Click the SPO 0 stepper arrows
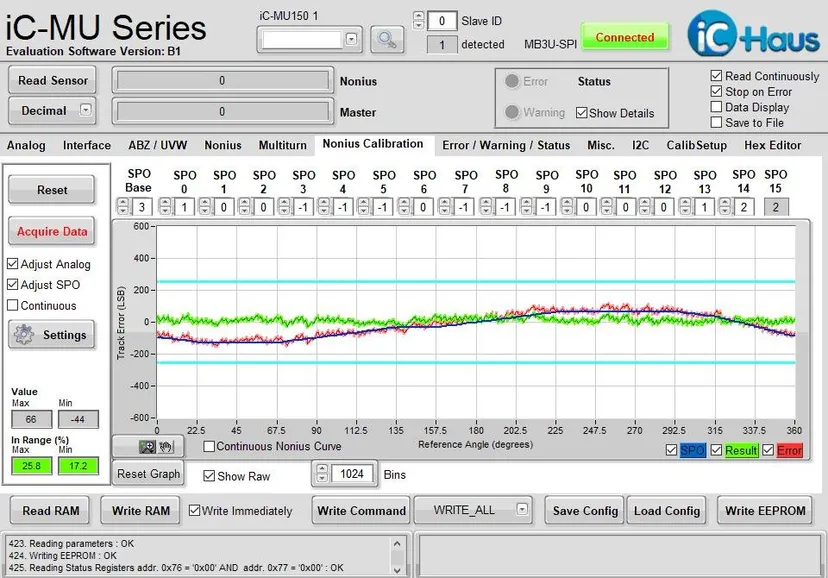The height and width of the screenshot is (578, 828). tap(165, 206)
